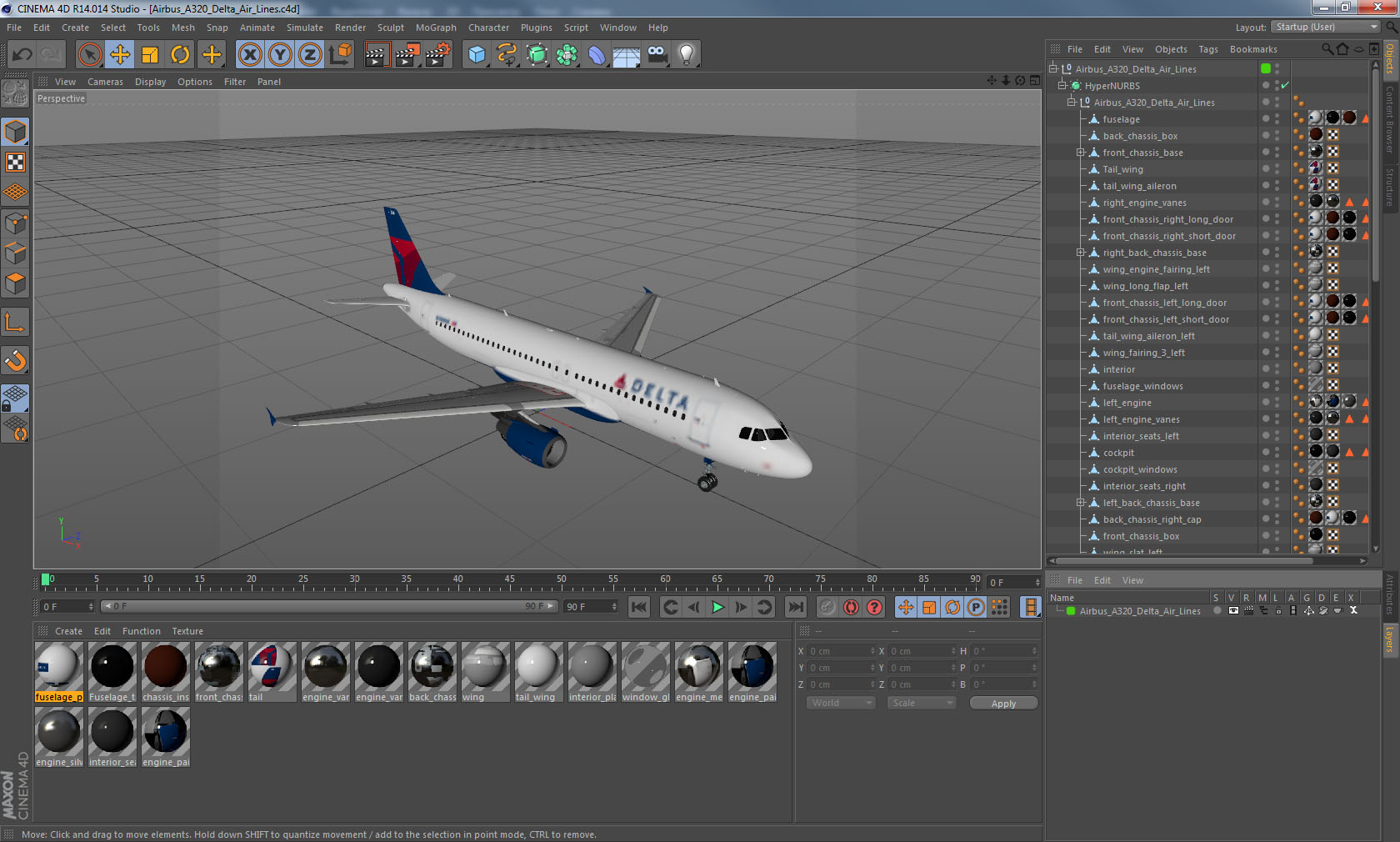The height and width of the screenshot is (842, 1400).
Task: Click frame 50 on the timeline ruler
Action: [561, 581]
